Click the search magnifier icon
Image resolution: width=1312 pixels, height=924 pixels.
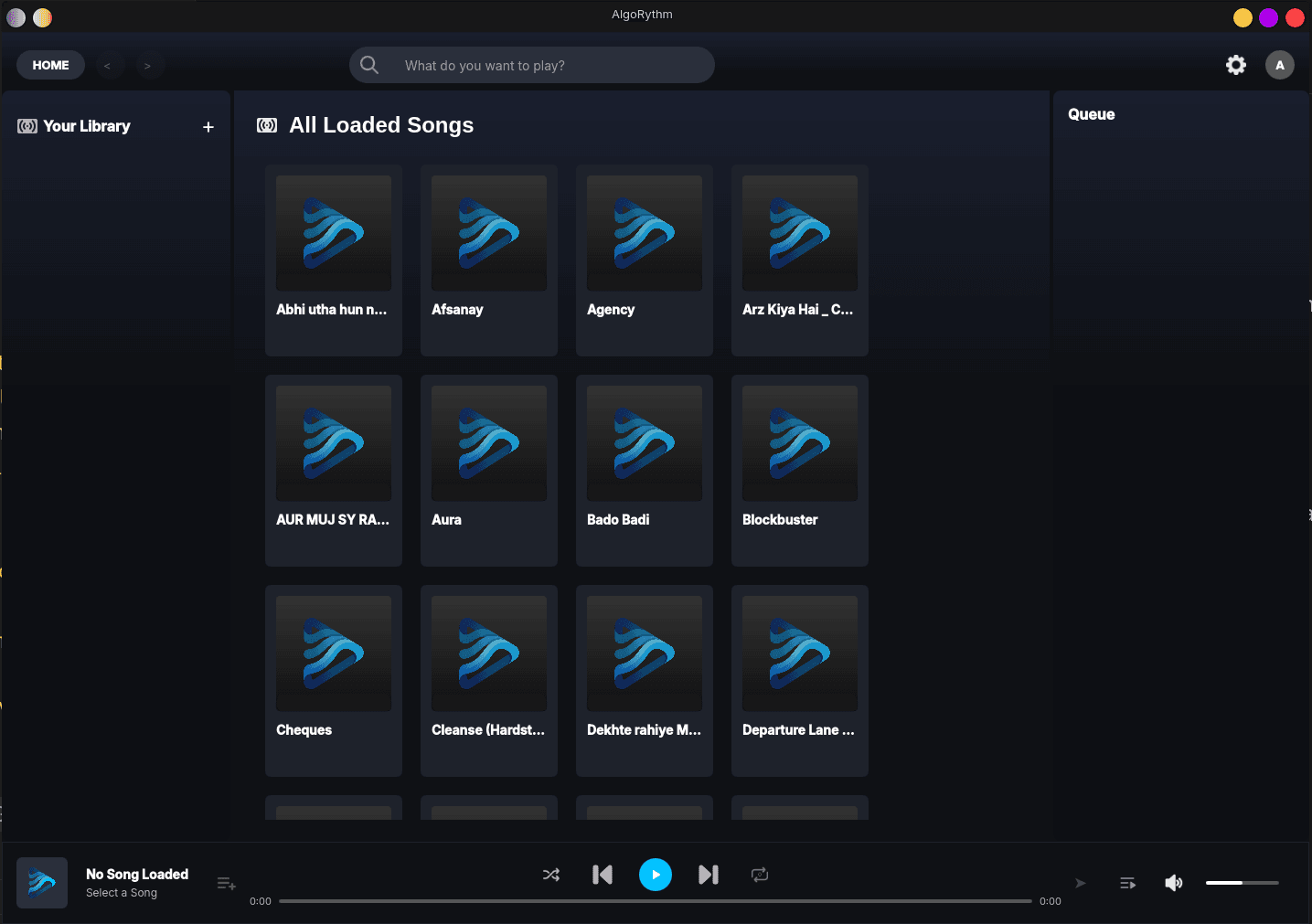[369, 65]
